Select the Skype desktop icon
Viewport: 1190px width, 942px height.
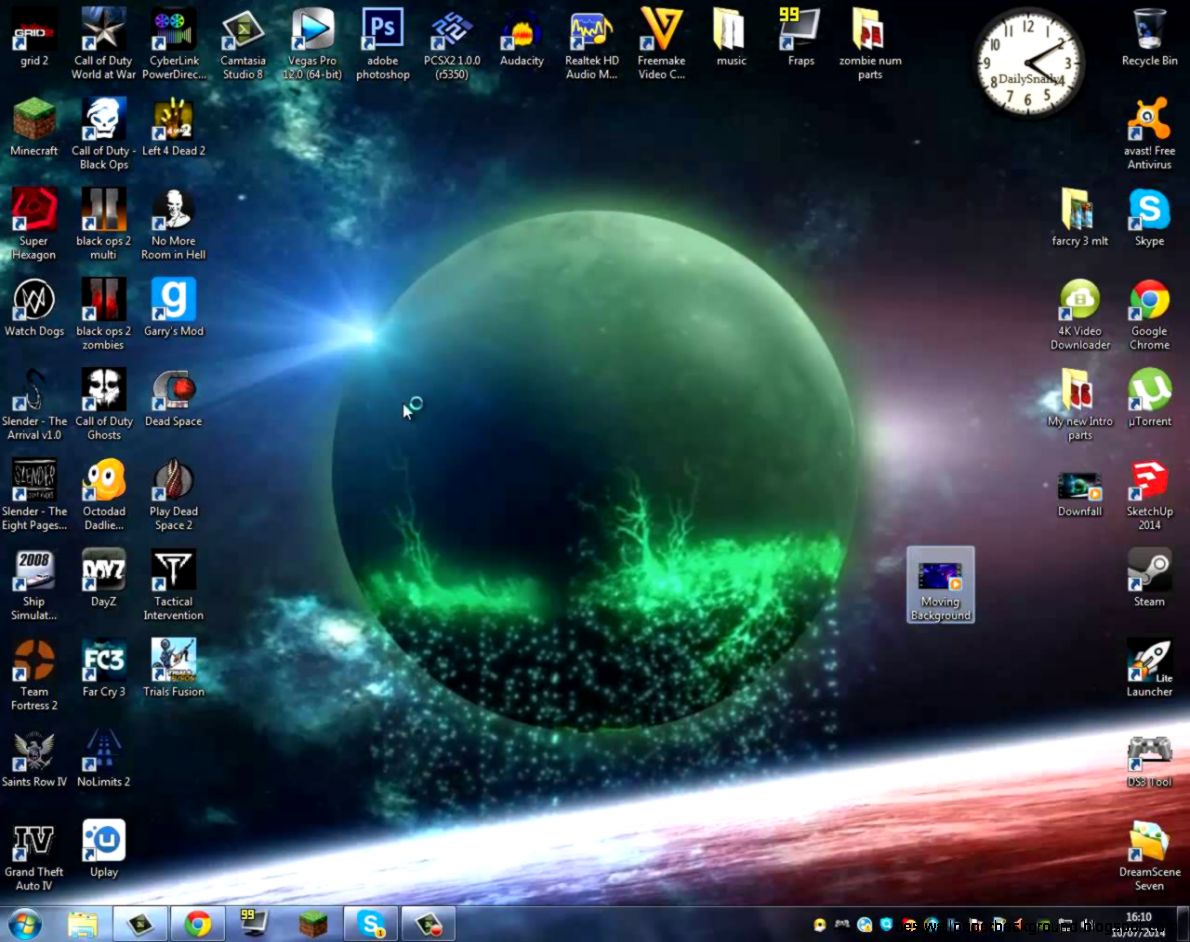coord(1149,217)
